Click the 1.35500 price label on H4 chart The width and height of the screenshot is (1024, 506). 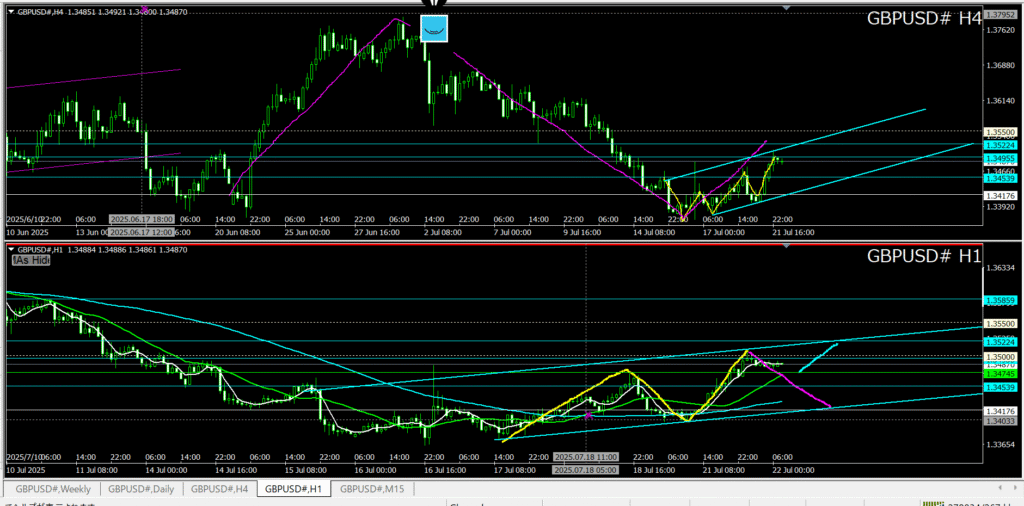(x=1000, y=132)
